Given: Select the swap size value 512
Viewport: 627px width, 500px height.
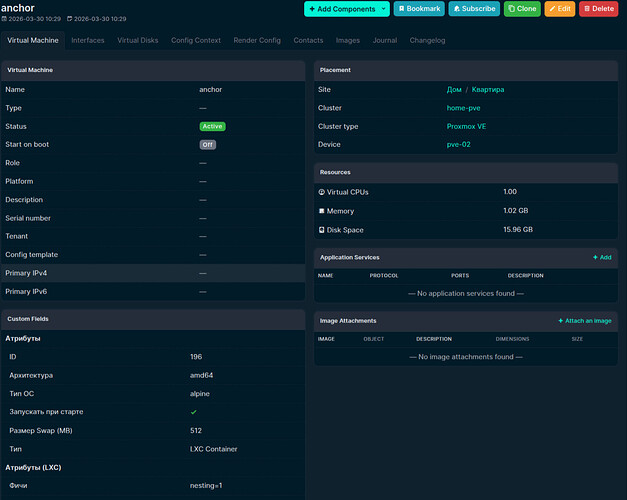Looking at the screenshot, I should (196, 431).
